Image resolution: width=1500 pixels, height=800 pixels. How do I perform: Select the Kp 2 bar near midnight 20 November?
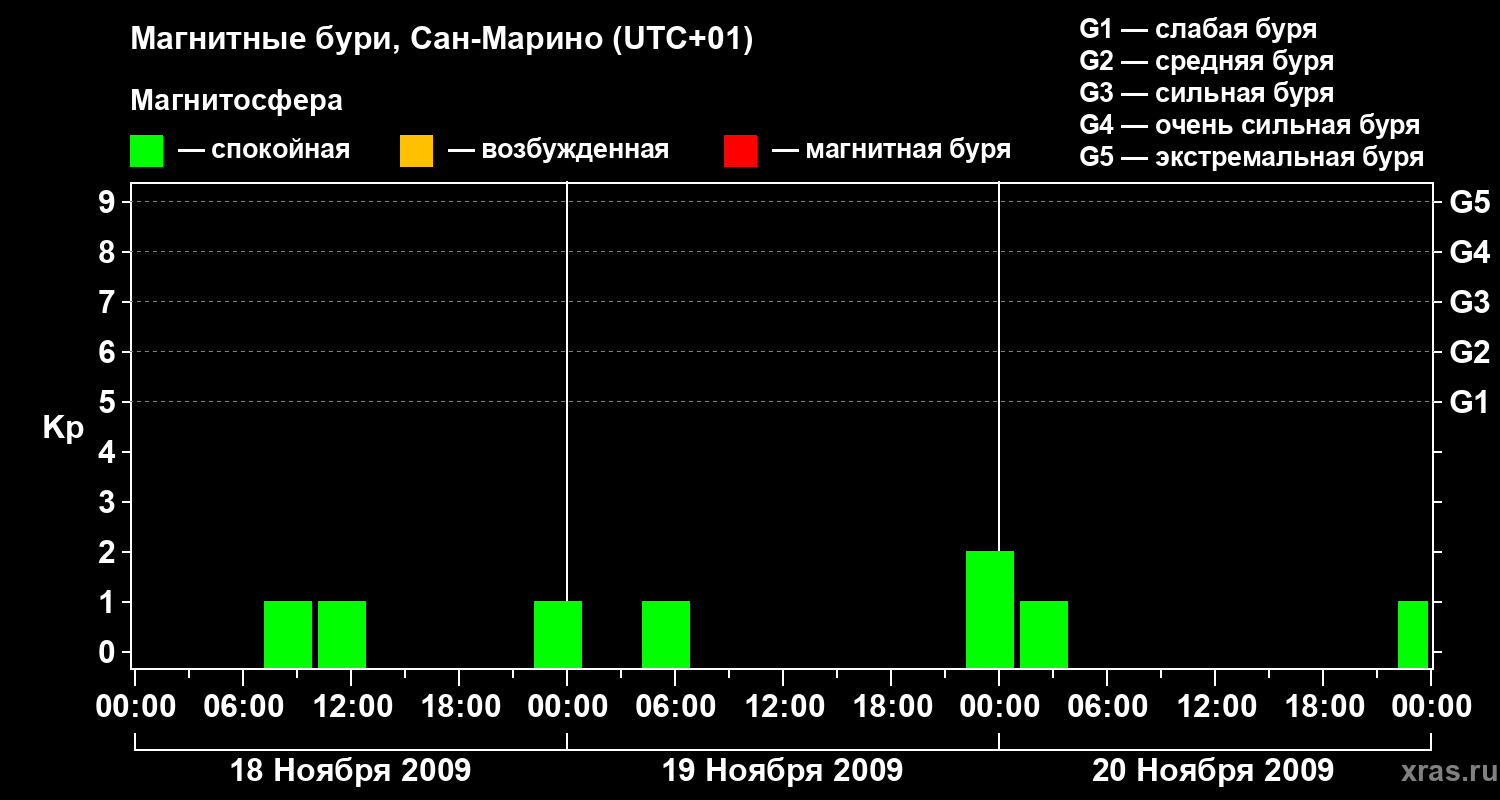click(990, 609)
